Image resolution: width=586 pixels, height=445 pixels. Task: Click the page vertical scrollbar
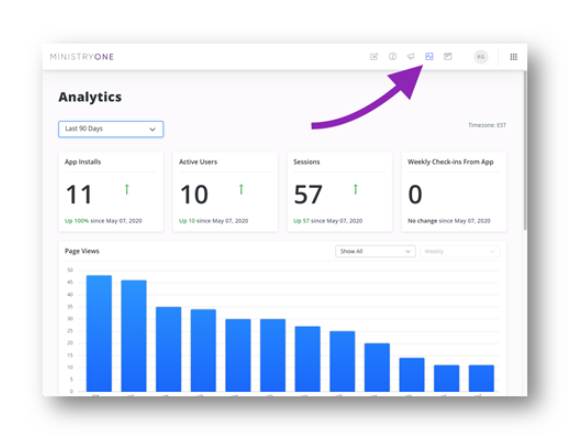pyautogui.click(x=525, y=150)
